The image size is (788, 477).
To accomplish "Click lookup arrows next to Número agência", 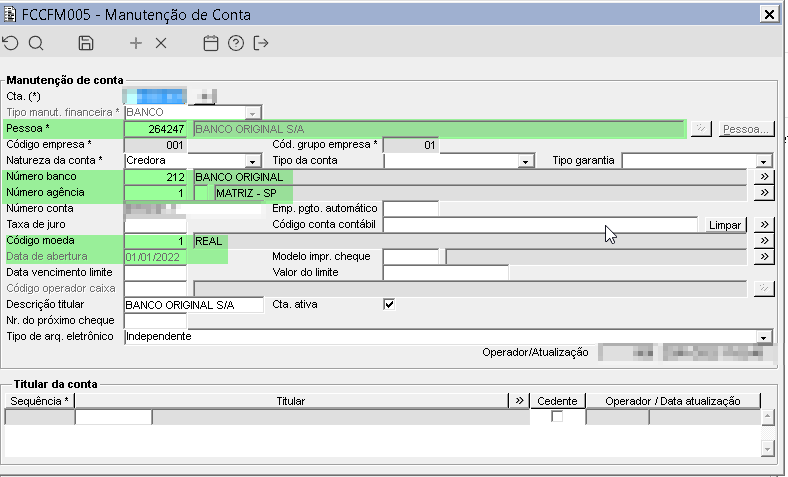I will click(x=764, y=193).
